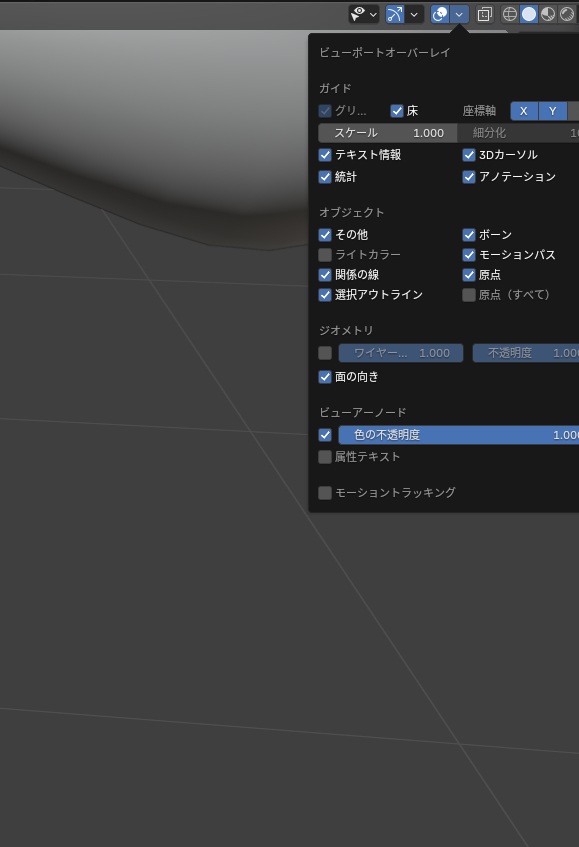Toggle X-ray mode icon
This screenshot has height=847, width=579.
(x=485, y=14)
